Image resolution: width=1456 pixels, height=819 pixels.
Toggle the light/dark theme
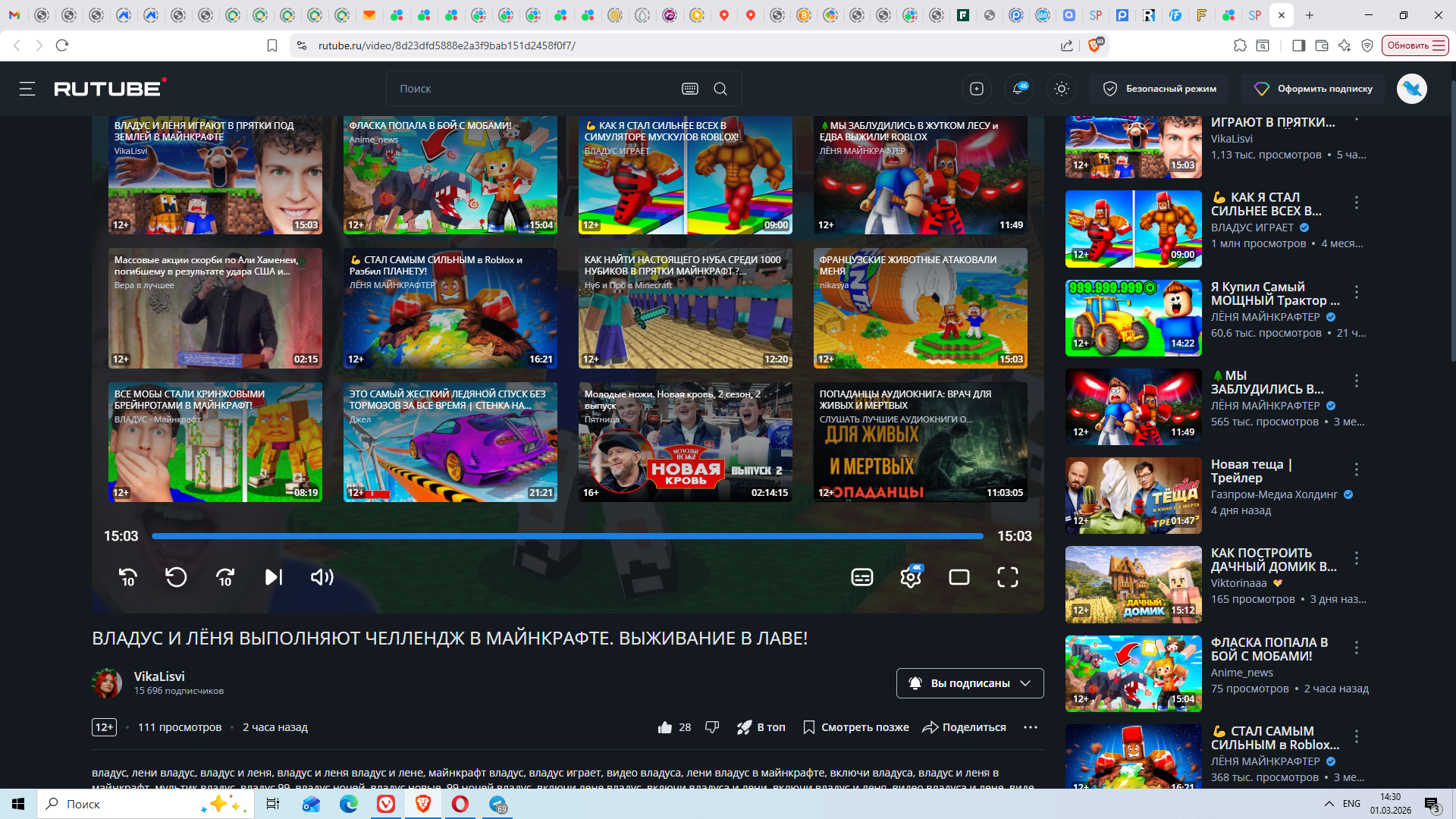1062,89
